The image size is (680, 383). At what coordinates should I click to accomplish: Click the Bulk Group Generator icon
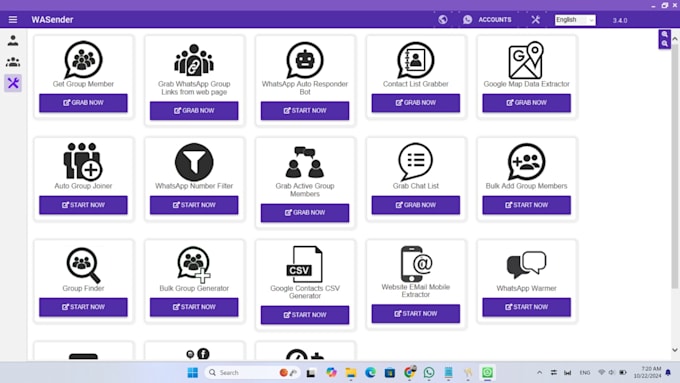point(194,264)
